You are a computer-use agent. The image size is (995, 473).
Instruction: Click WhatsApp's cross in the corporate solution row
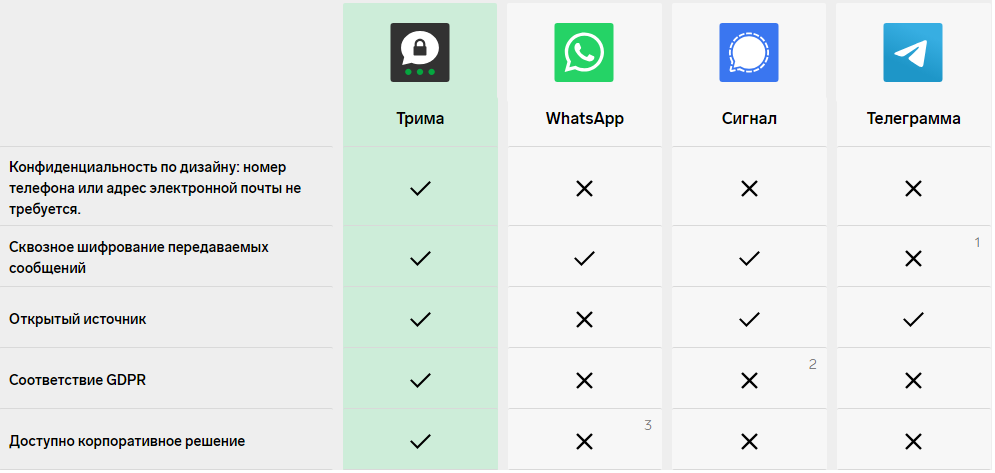click(584, 441)
